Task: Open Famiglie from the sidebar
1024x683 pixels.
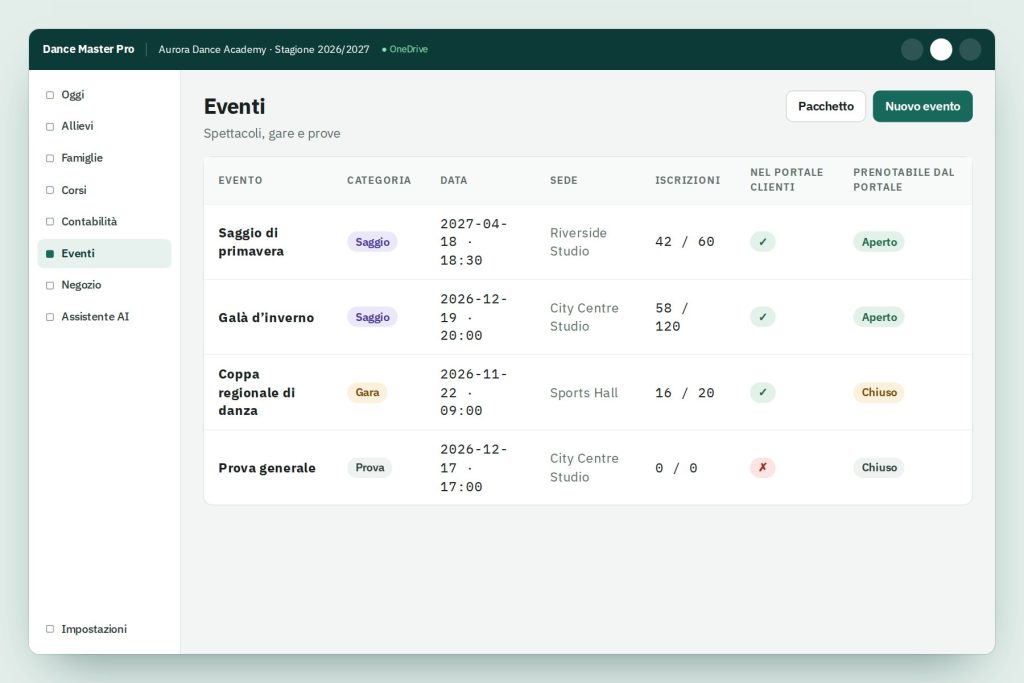Action: tap(104, 158)
